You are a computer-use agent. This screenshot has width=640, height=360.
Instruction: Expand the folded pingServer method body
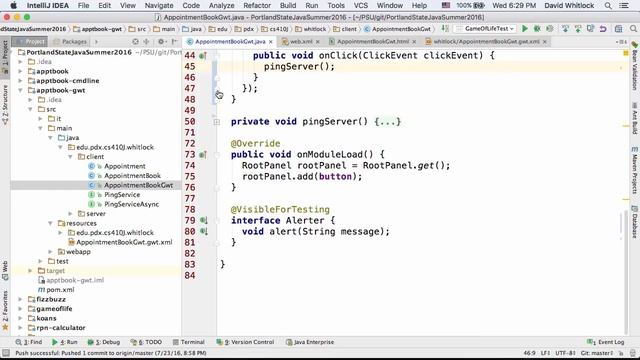[217, 122]
